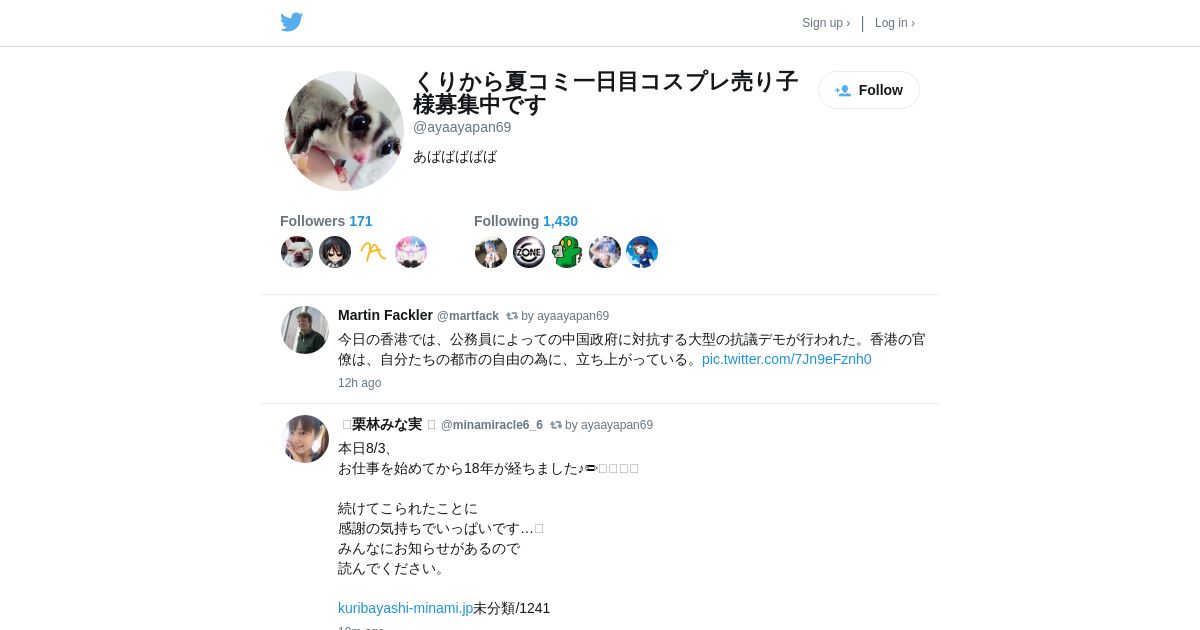Visit the kuribayashi-minami.jp link
The width and height of the screenshot is (1200, 630).
[405, 608]
